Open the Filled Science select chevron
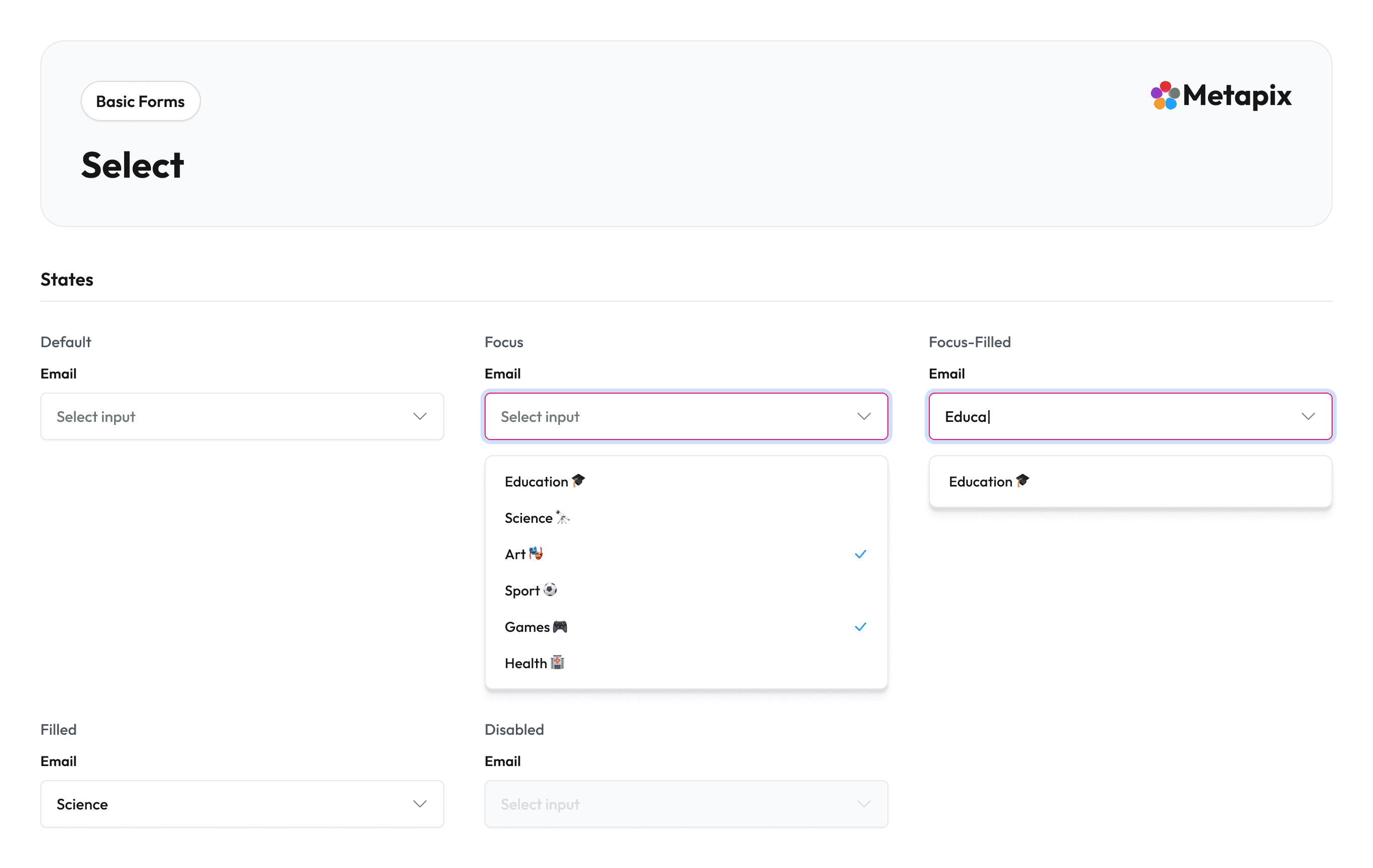This screenshot has width=1373, height=868. pyautogui.click(x=419, y=804)
